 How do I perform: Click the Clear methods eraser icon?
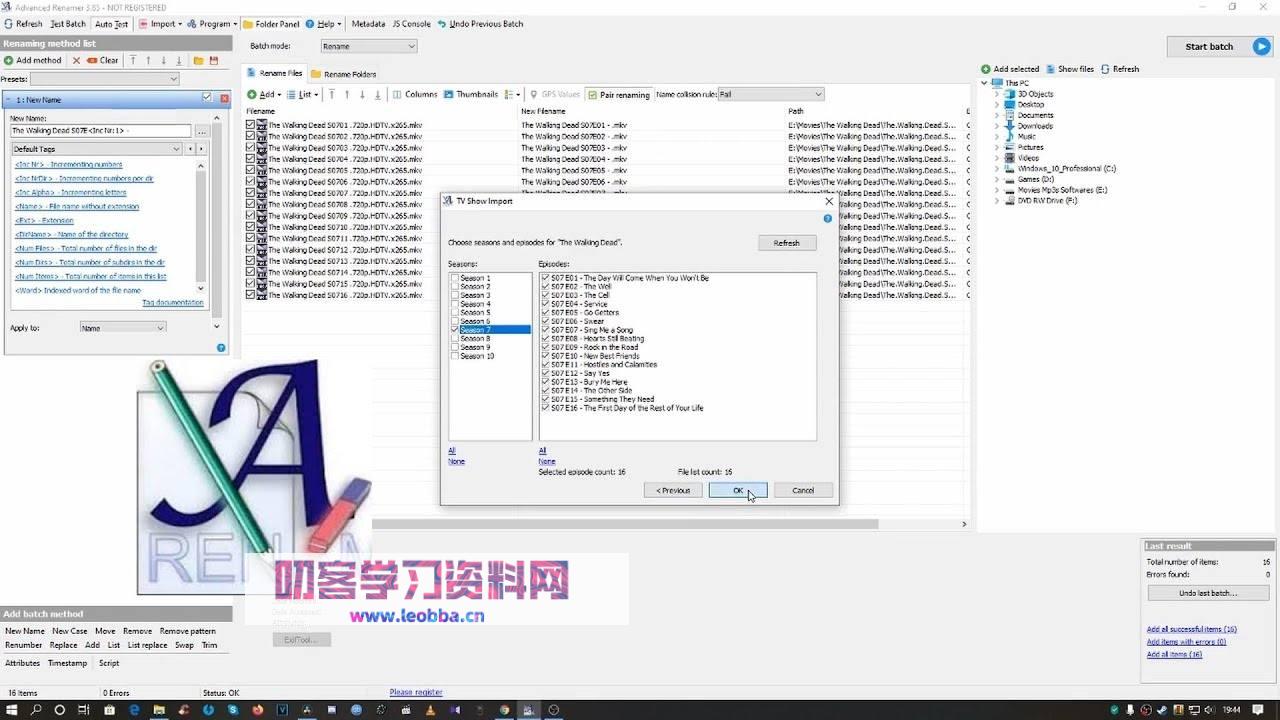click(92, 60)
